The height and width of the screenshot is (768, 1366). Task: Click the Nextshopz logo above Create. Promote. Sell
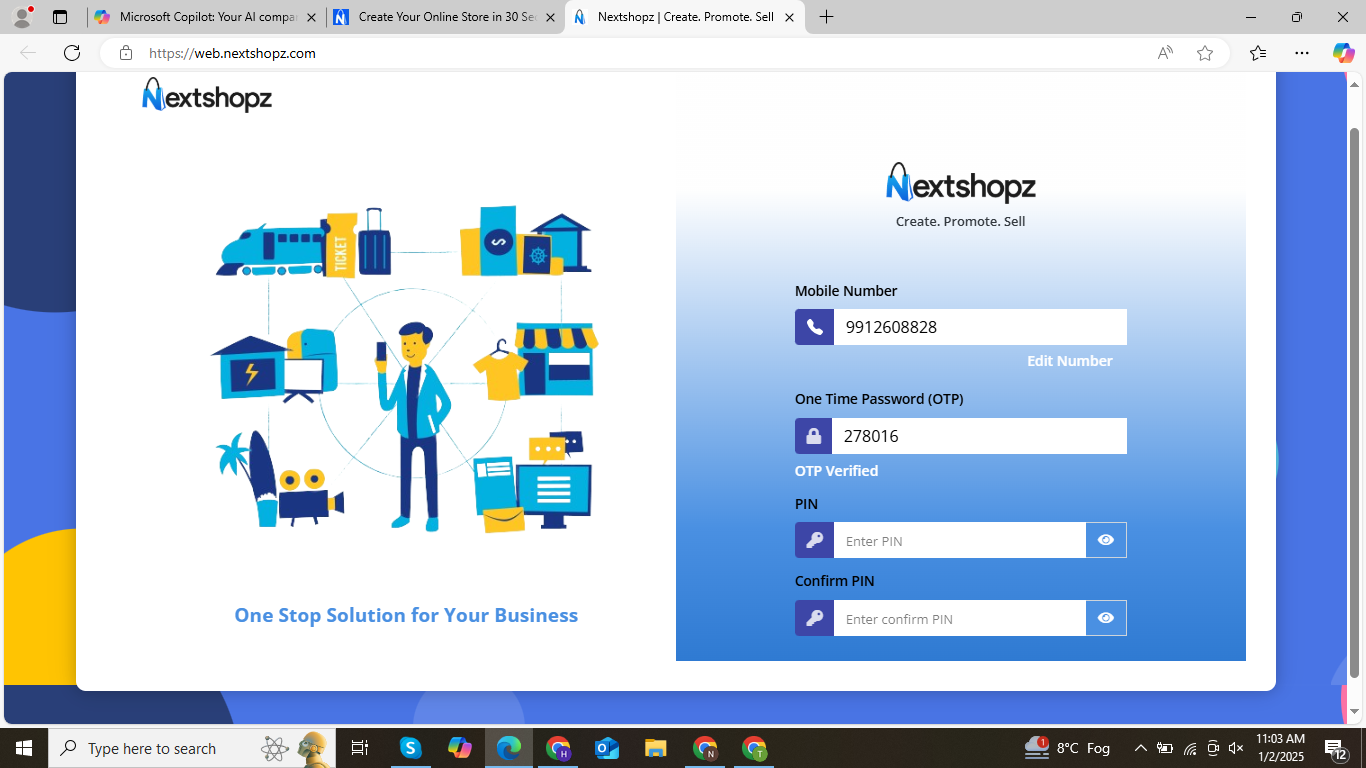pos(960,183)
